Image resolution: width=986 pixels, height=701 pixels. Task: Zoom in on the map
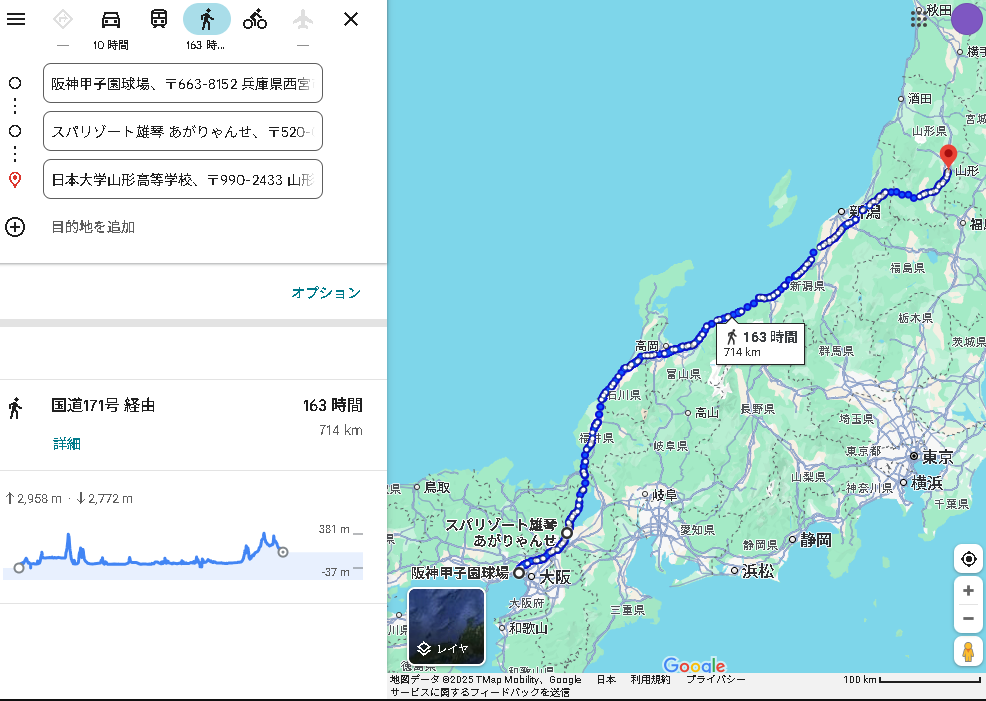coord(968,591)
